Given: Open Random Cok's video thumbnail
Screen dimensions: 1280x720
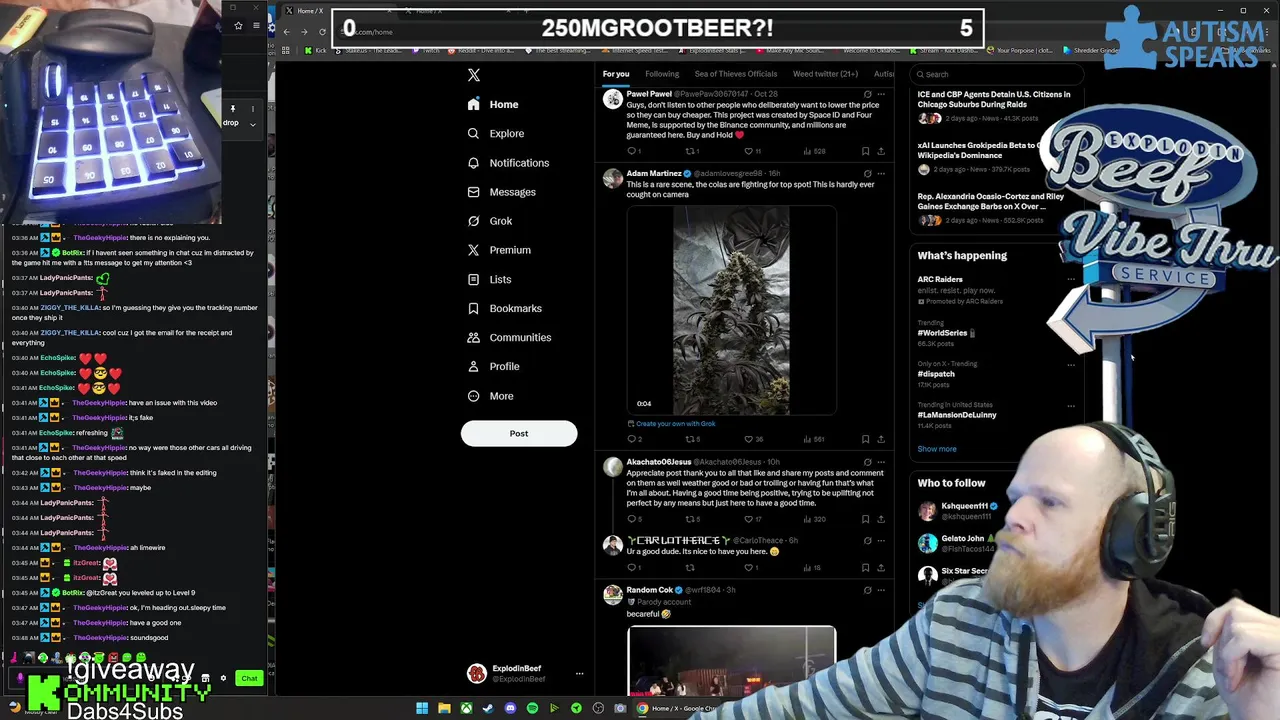Looking at the screenshot, I should pyautogui.click(x=731, y=661).
